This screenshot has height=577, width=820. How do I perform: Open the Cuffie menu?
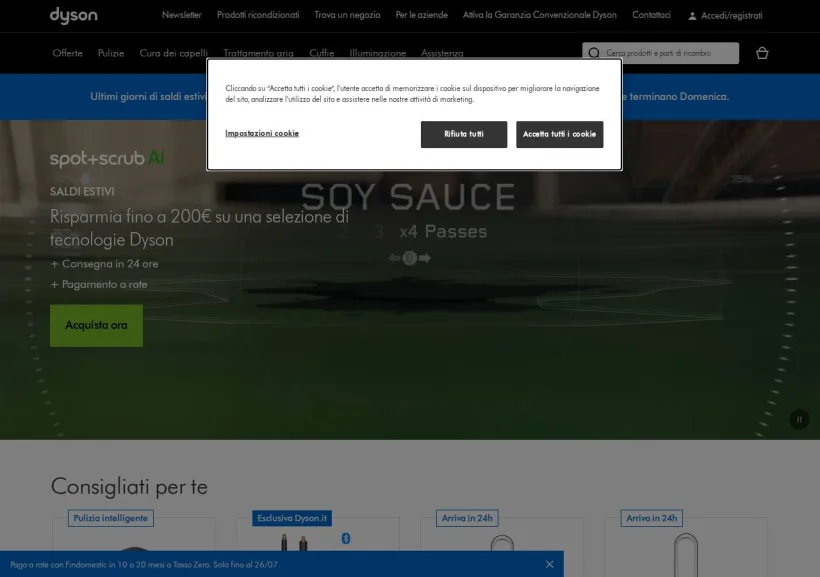tap(322, 53)
